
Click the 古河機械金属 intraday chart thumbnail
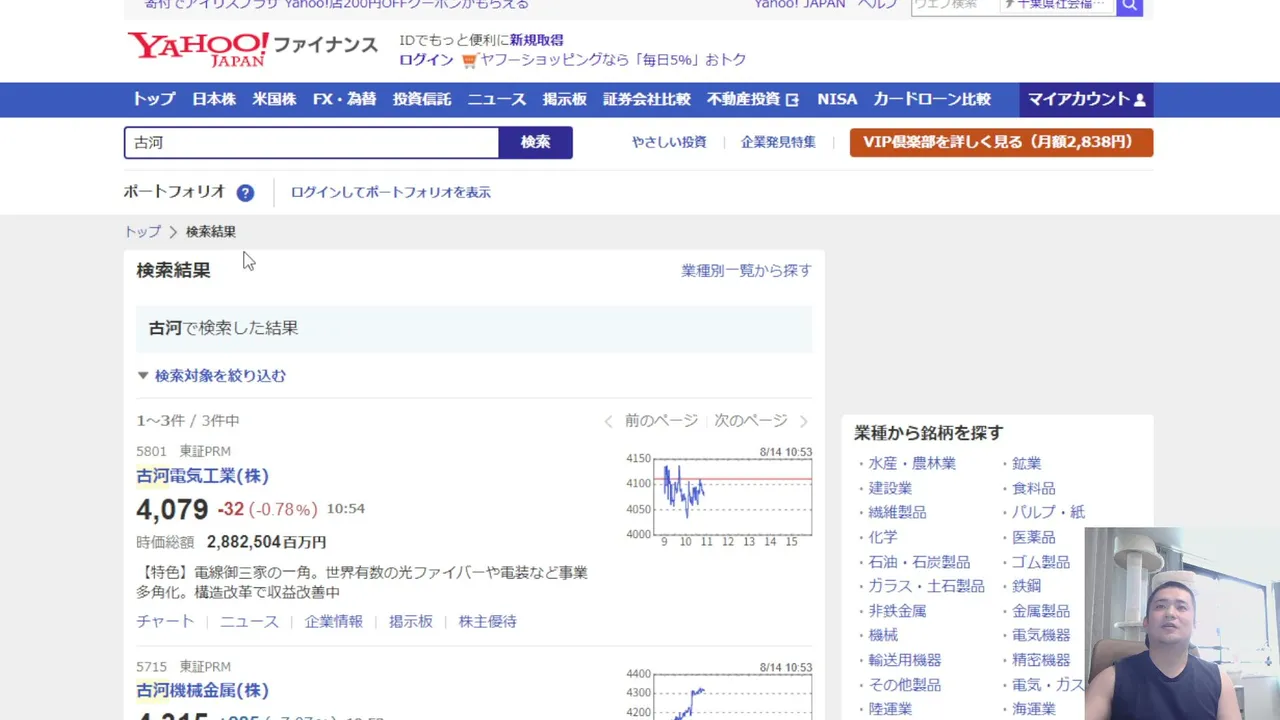pos(719,692)
